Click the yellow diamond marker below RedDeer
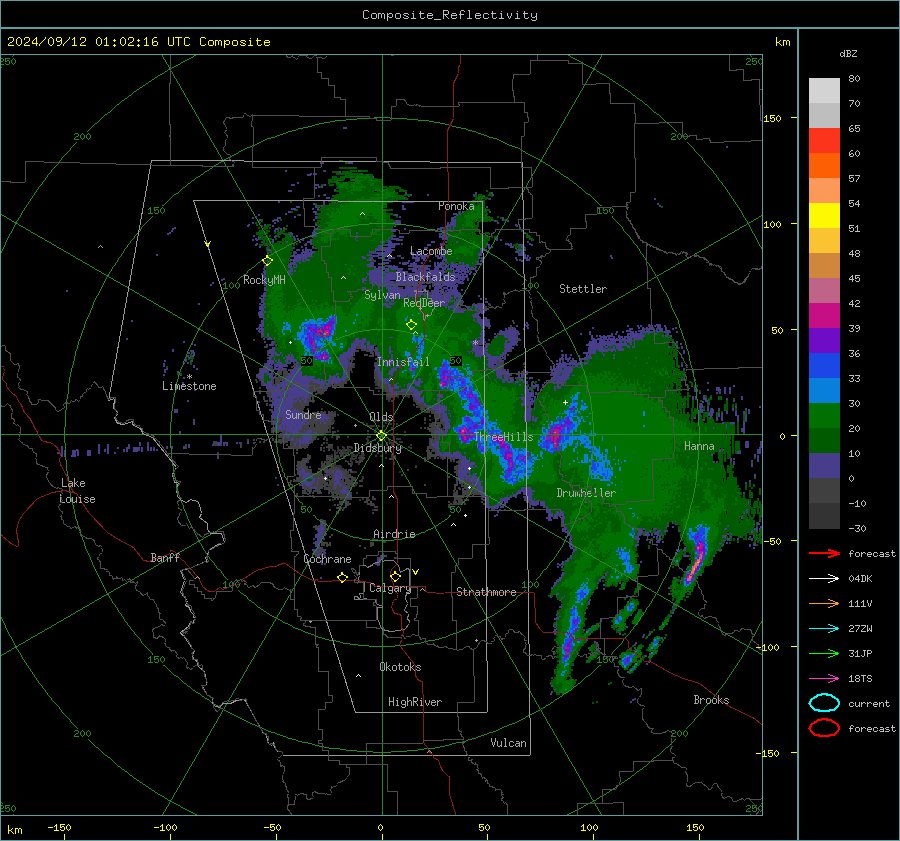The height and width of the screenshot is (841, 900). [412, 325]
